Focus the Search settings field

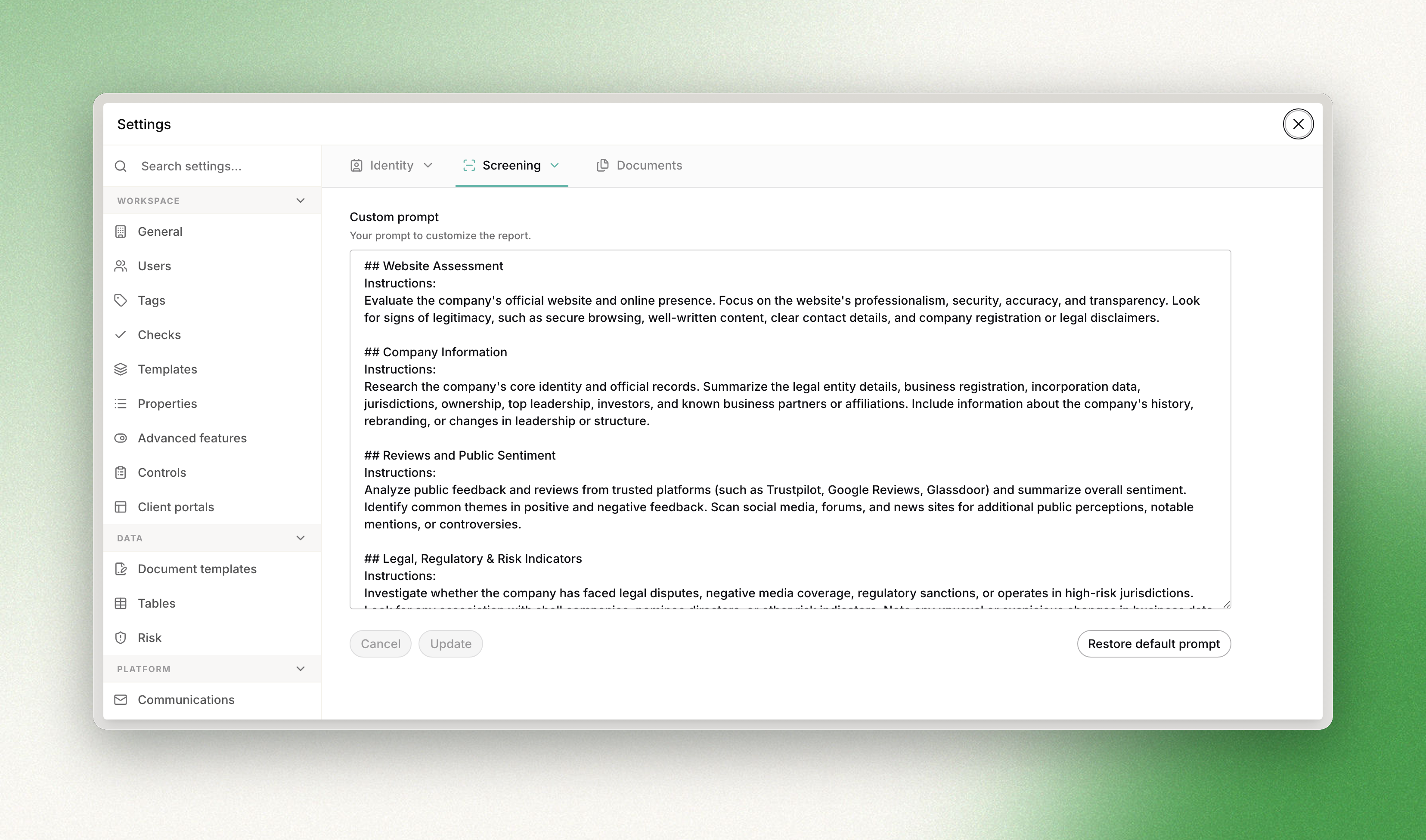coord(212,166)
